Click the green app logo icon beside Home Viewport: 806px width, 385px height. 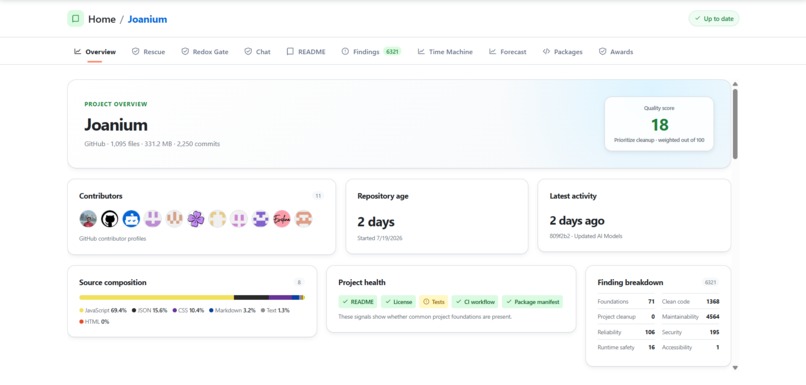pyautogui.click(x=76, y=19)
